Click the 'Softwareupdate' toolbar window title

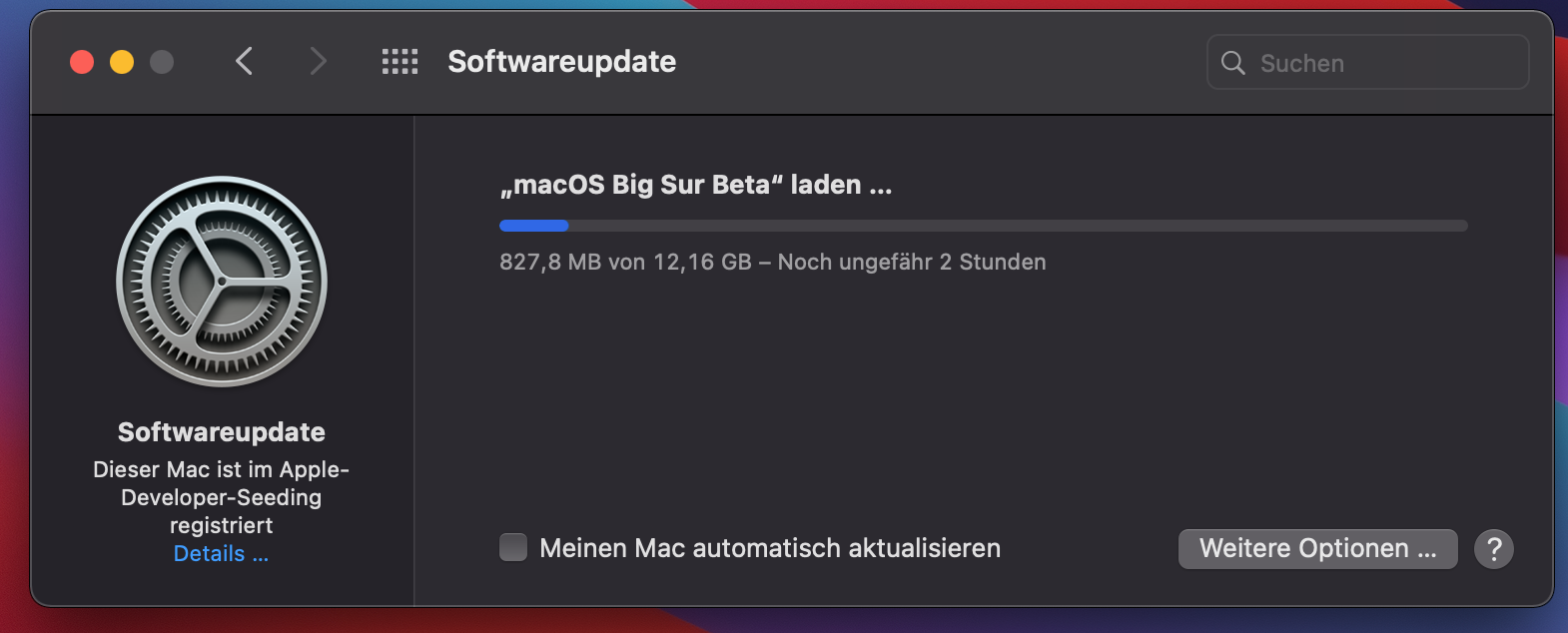[561, 62]
